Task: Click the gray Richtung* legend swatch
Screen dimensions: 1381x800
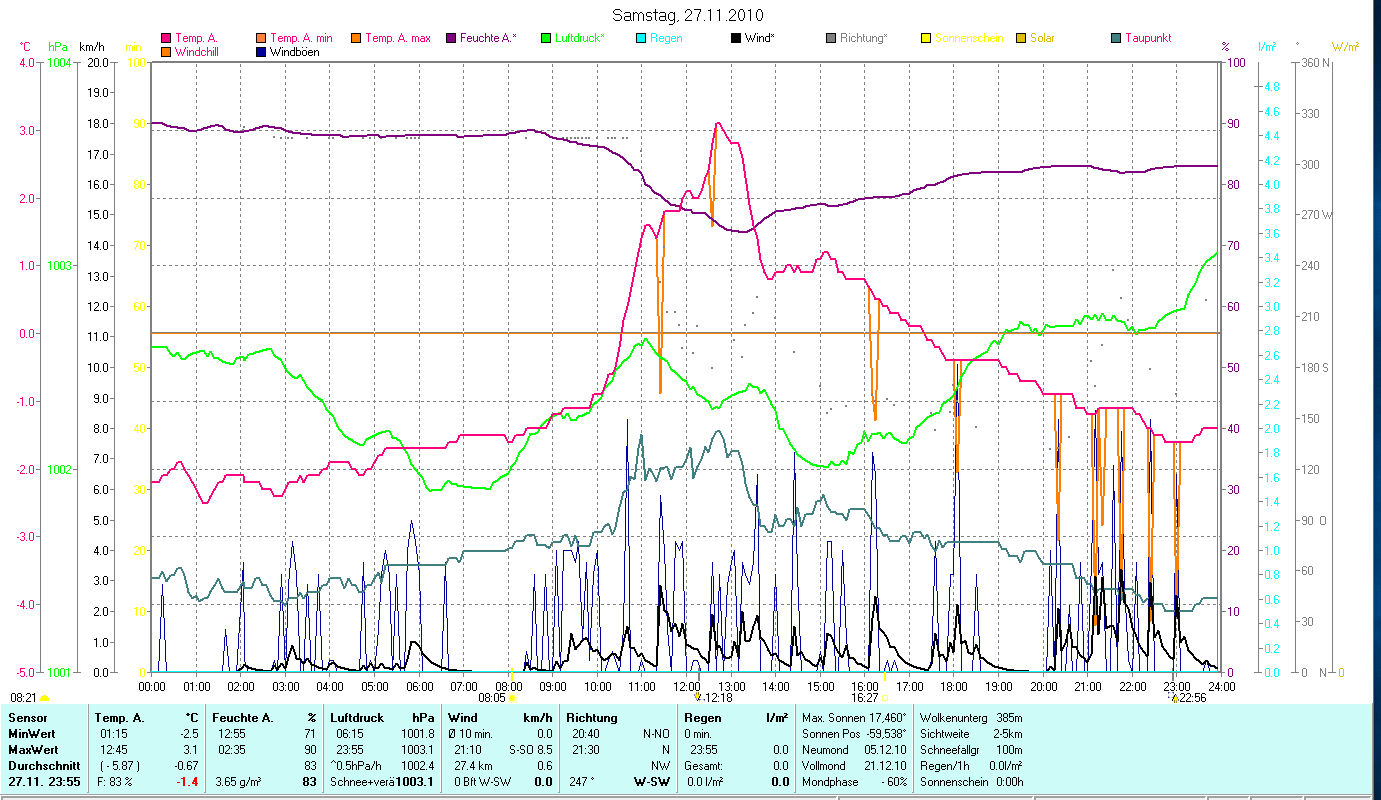Action: point(830,38)
